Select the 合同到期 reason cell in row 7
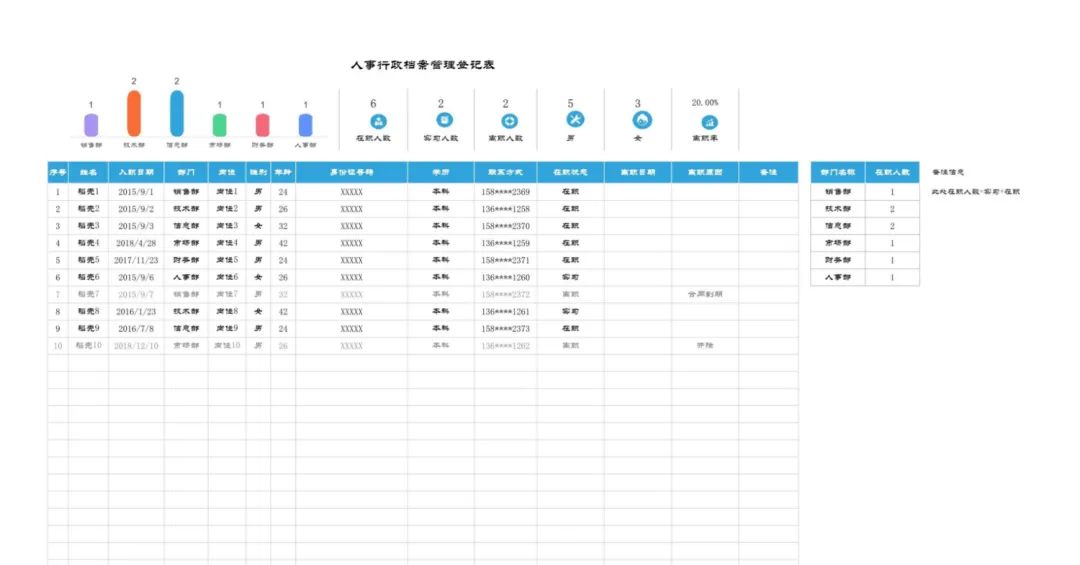This screenshot has height=565, width=1080. [705, 294]
